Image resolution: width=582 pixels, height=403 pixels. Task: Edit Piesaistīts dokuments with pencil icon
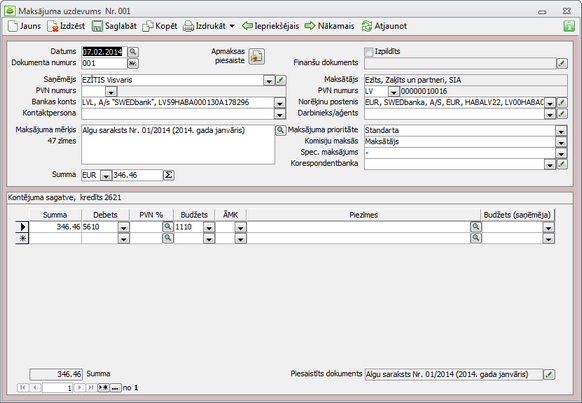click(549, 374)
